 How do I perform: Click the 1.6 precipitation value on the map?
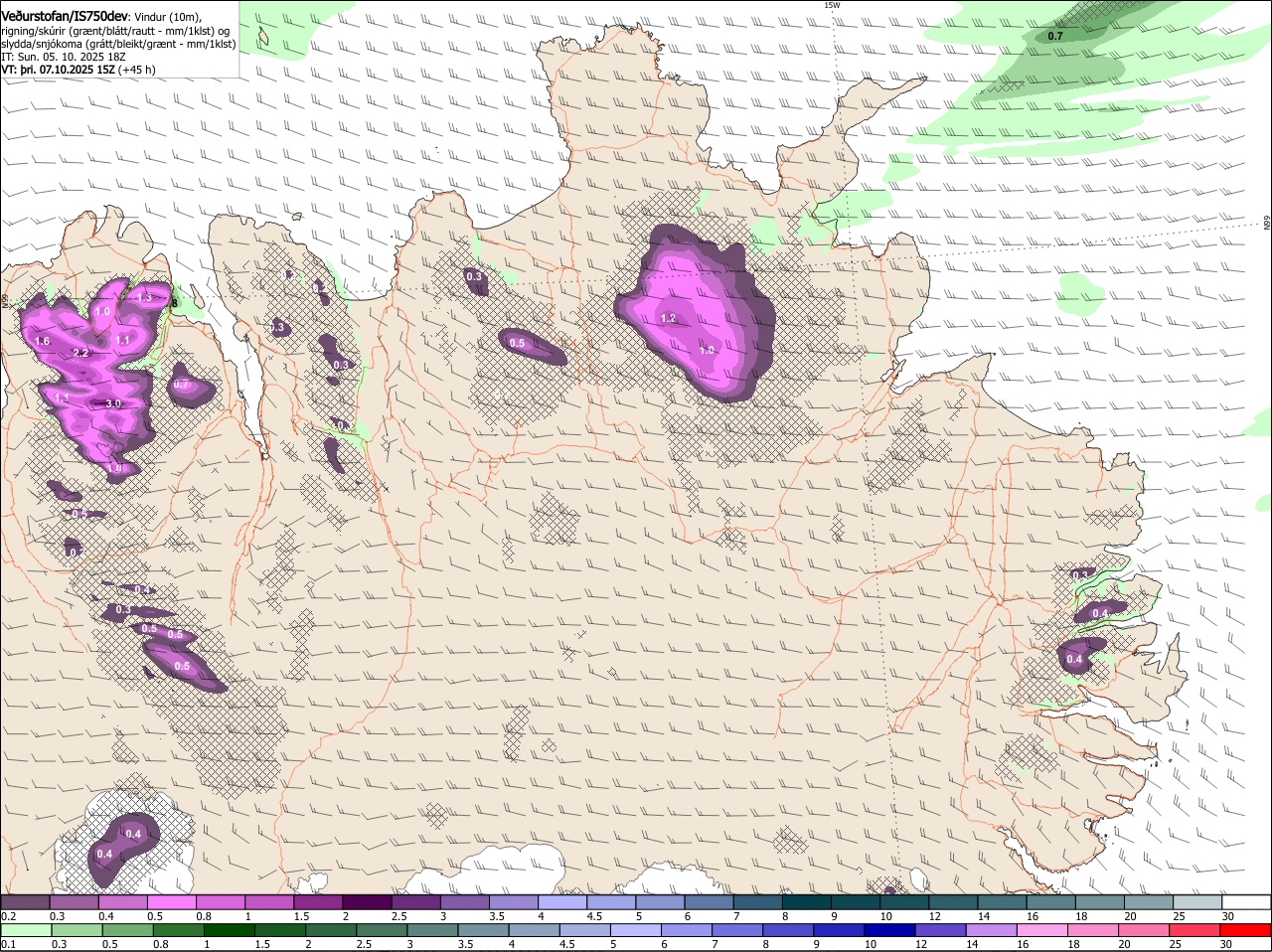[x=42, y=341]
